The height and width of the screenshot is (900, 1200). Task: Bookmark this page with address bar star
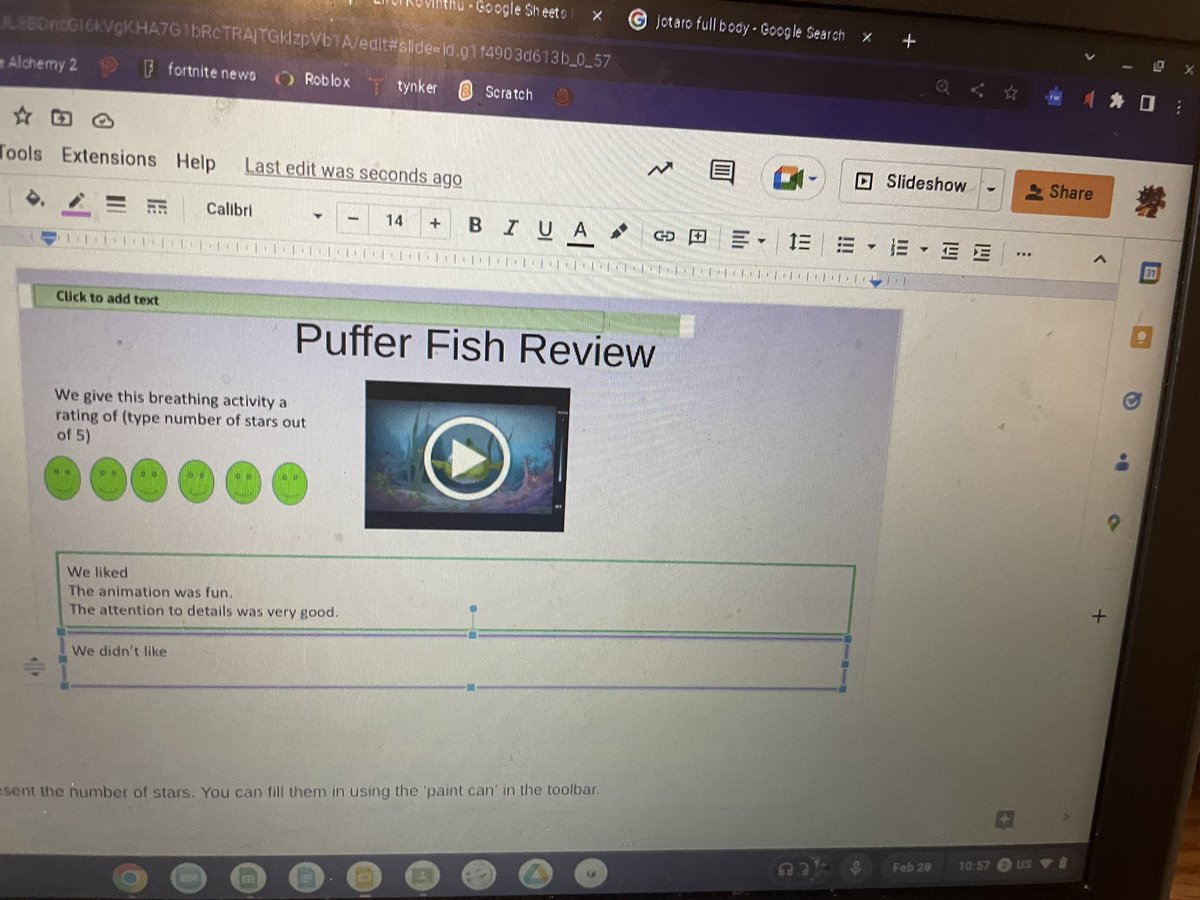1011,92
